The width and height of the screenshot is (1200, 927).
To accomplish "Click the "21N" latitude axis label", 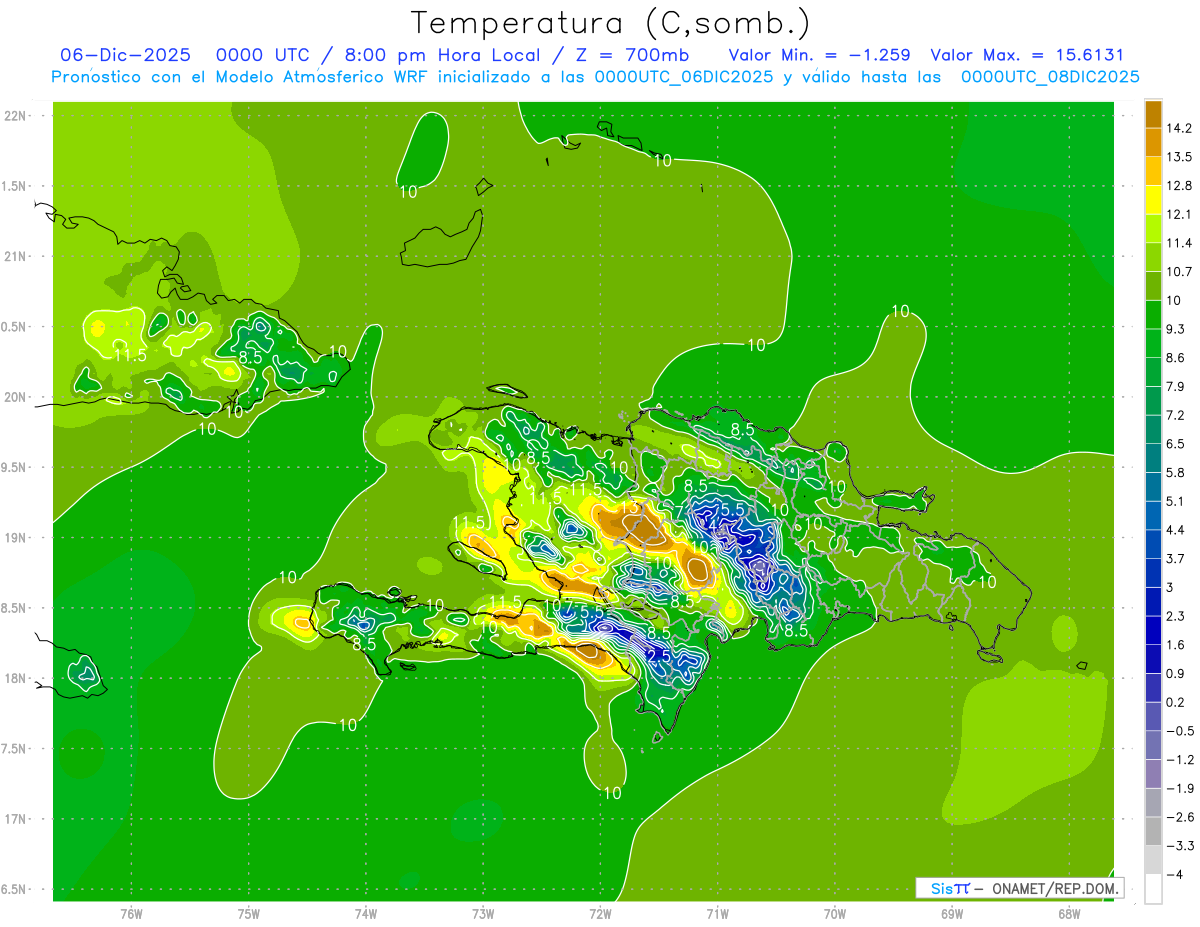I will [x=16, y=256].
